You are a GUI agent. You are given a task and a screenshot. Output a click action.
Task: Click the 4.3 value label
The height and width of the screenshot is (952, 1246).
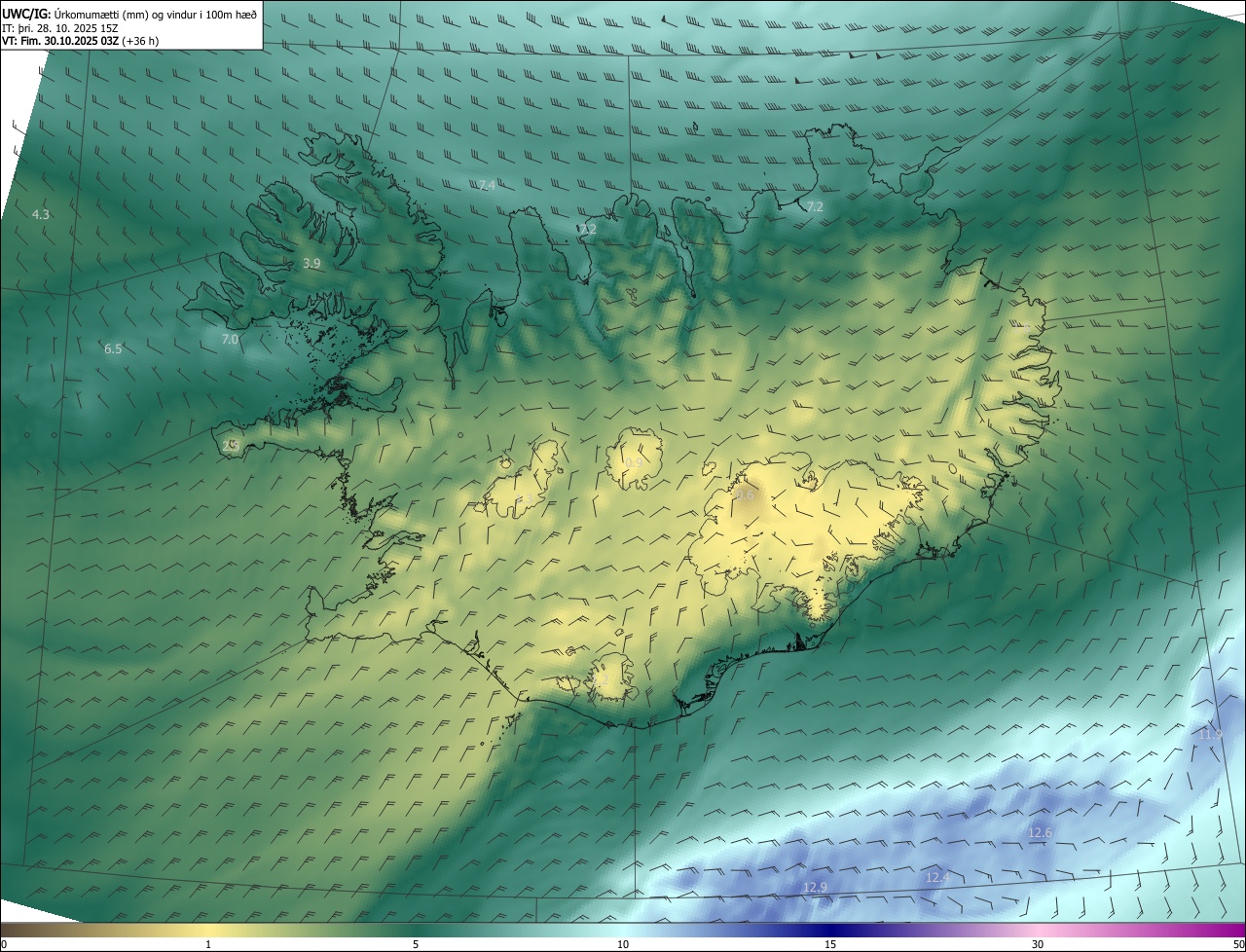[x=41, y=214]
